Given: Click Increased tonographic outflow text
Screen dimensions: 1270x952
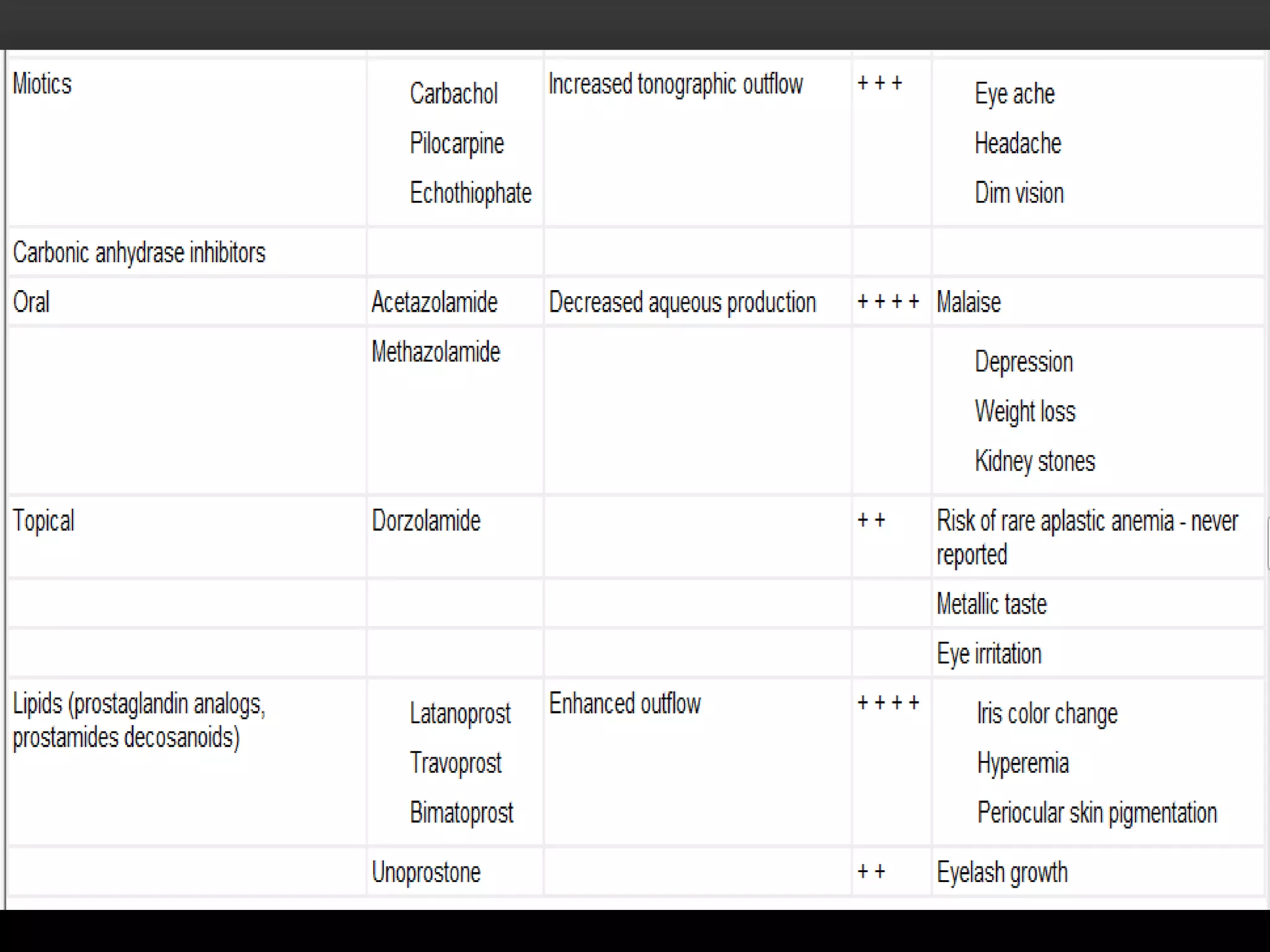Looking at the screenshot, I should [676, 84].
